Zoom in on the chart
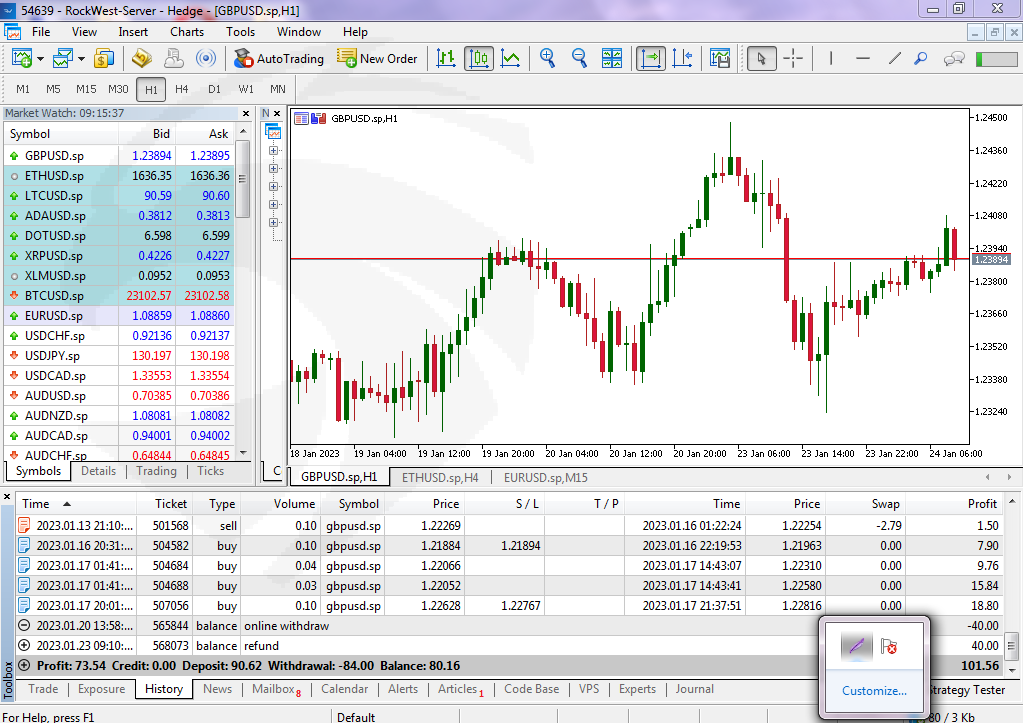Screen dimensions: 1023x723 [547, 58]
